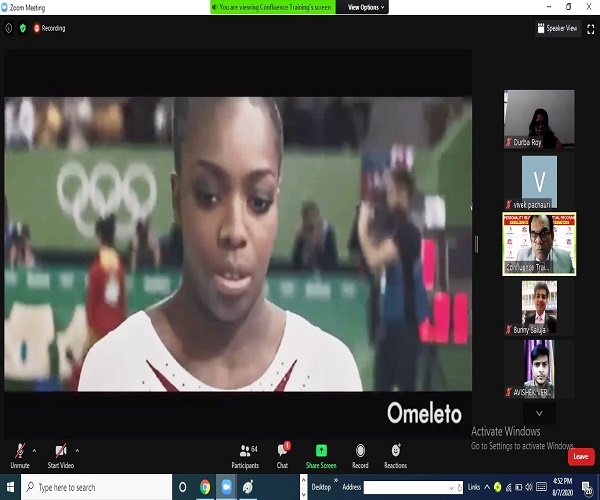Expand video options arrow beside Start Video
Screen dimensions: 600x500
point(77,451)
